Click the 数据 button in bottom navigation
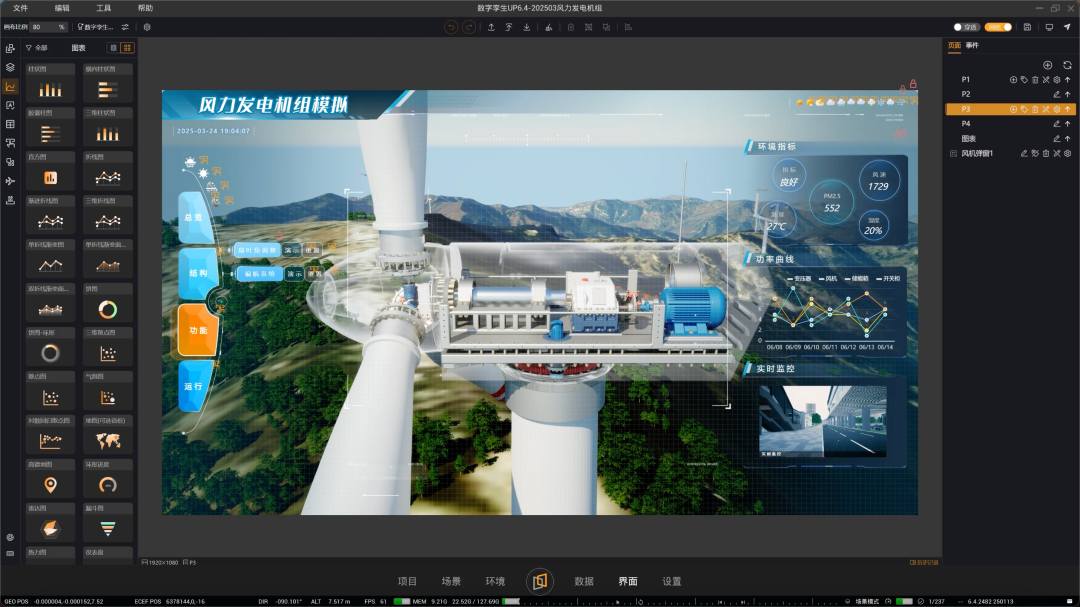Image resolution: width=1080 pixels, height=607 pixels. pyautogui.click(x=585, y=581)
